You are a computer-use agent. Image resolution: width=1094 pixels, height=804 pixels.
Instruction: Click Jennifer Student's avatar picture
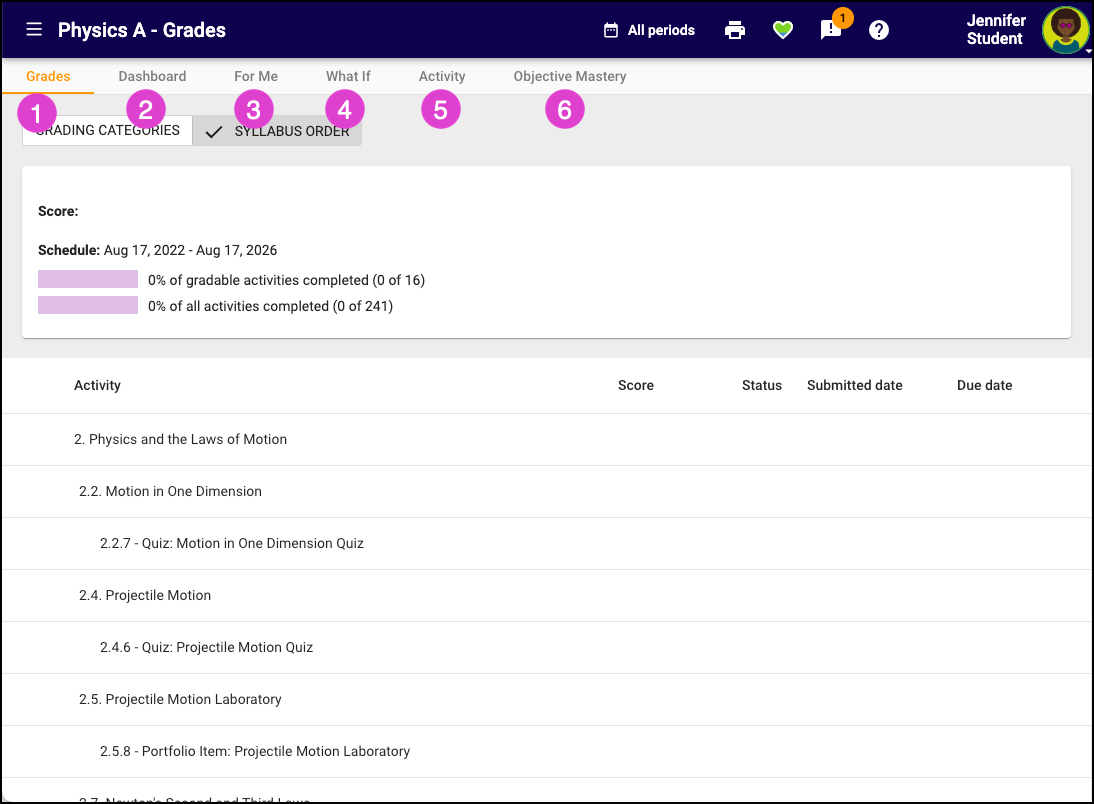[x=1065, y=30]
